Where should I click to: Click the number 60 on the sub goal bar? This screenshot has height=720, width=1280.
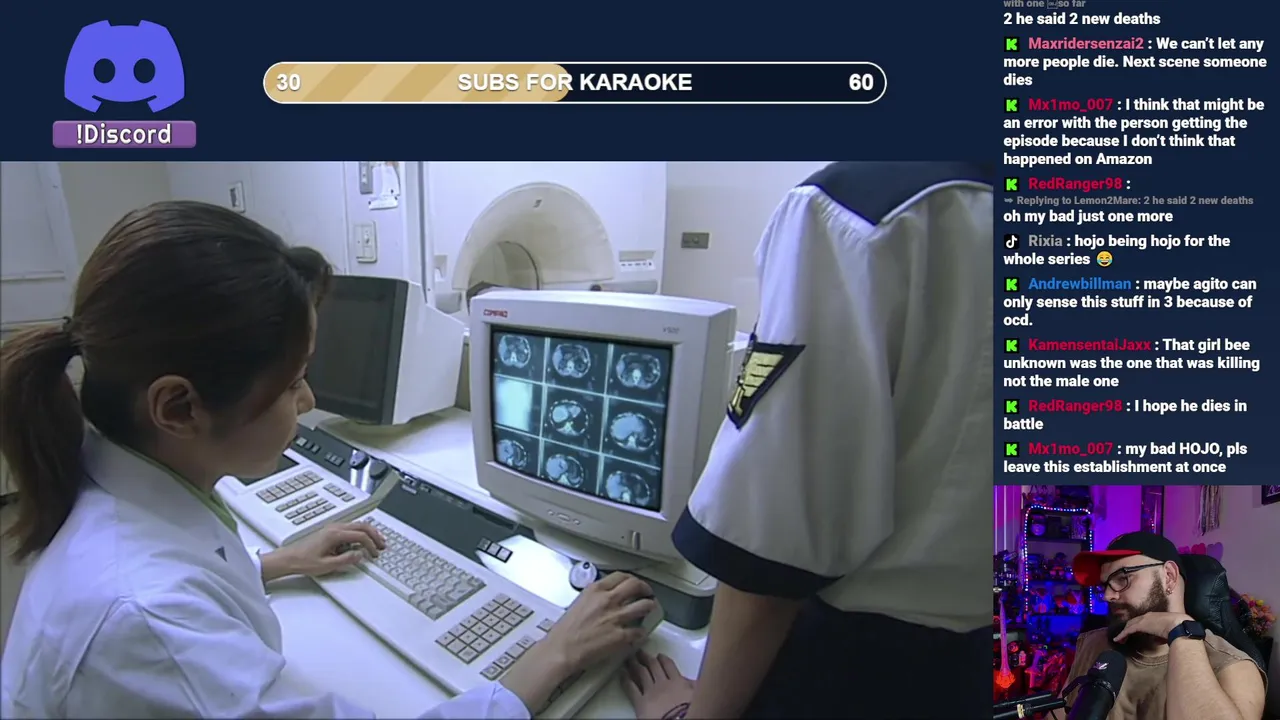click(x=861, y=82)
